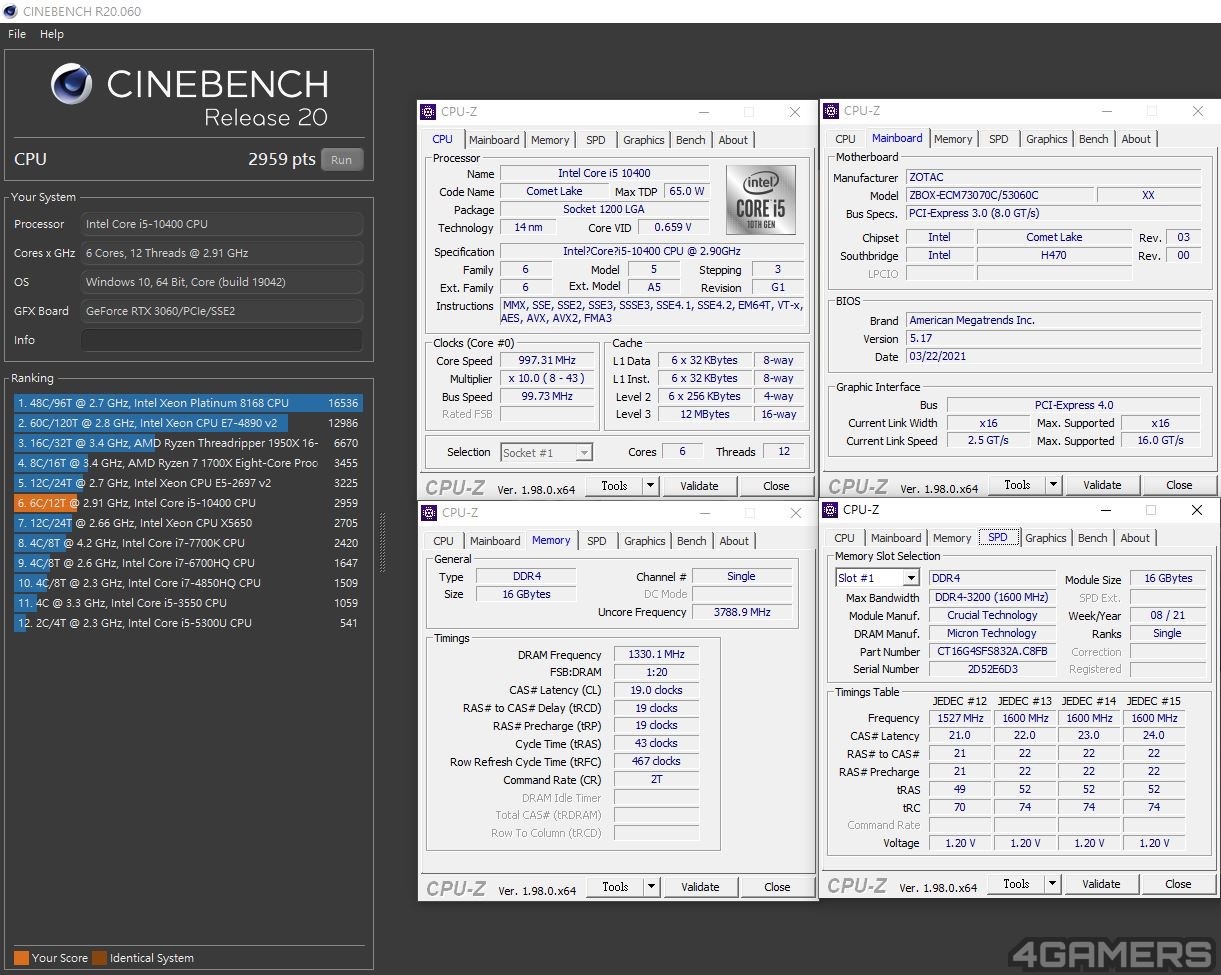Open the Graphics tab in the CPU-tab CPU-Z window
1221x975 pixels.
643,140
